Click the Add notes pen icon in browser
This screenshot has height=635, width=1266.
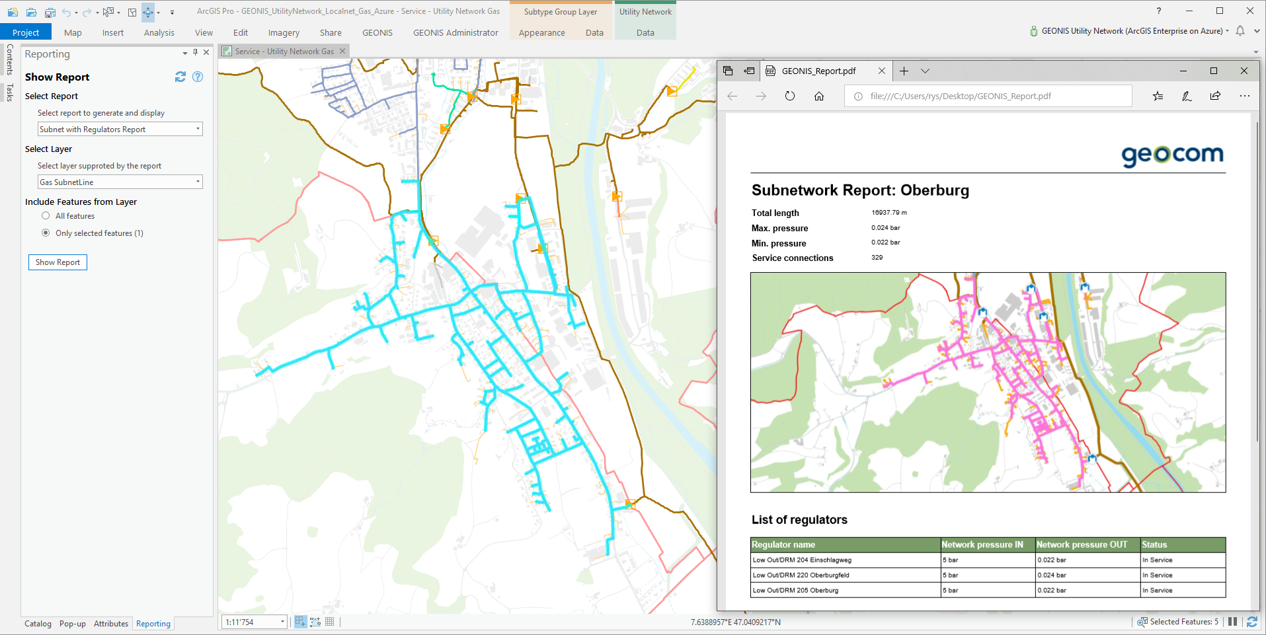point(1187,96)
